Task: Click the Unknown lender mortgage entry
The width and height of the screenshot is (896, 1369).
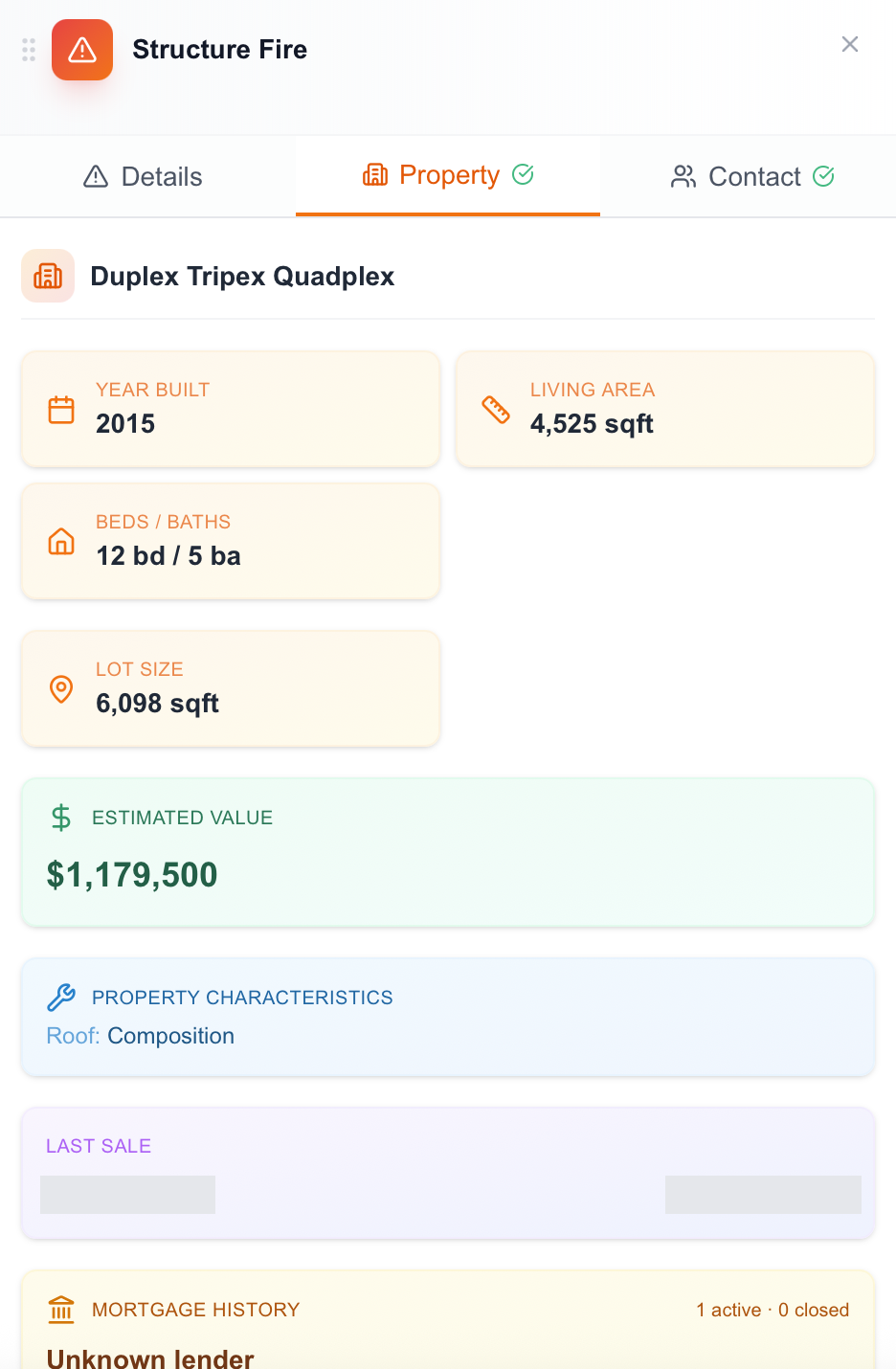Action: tap(150, 1358)
